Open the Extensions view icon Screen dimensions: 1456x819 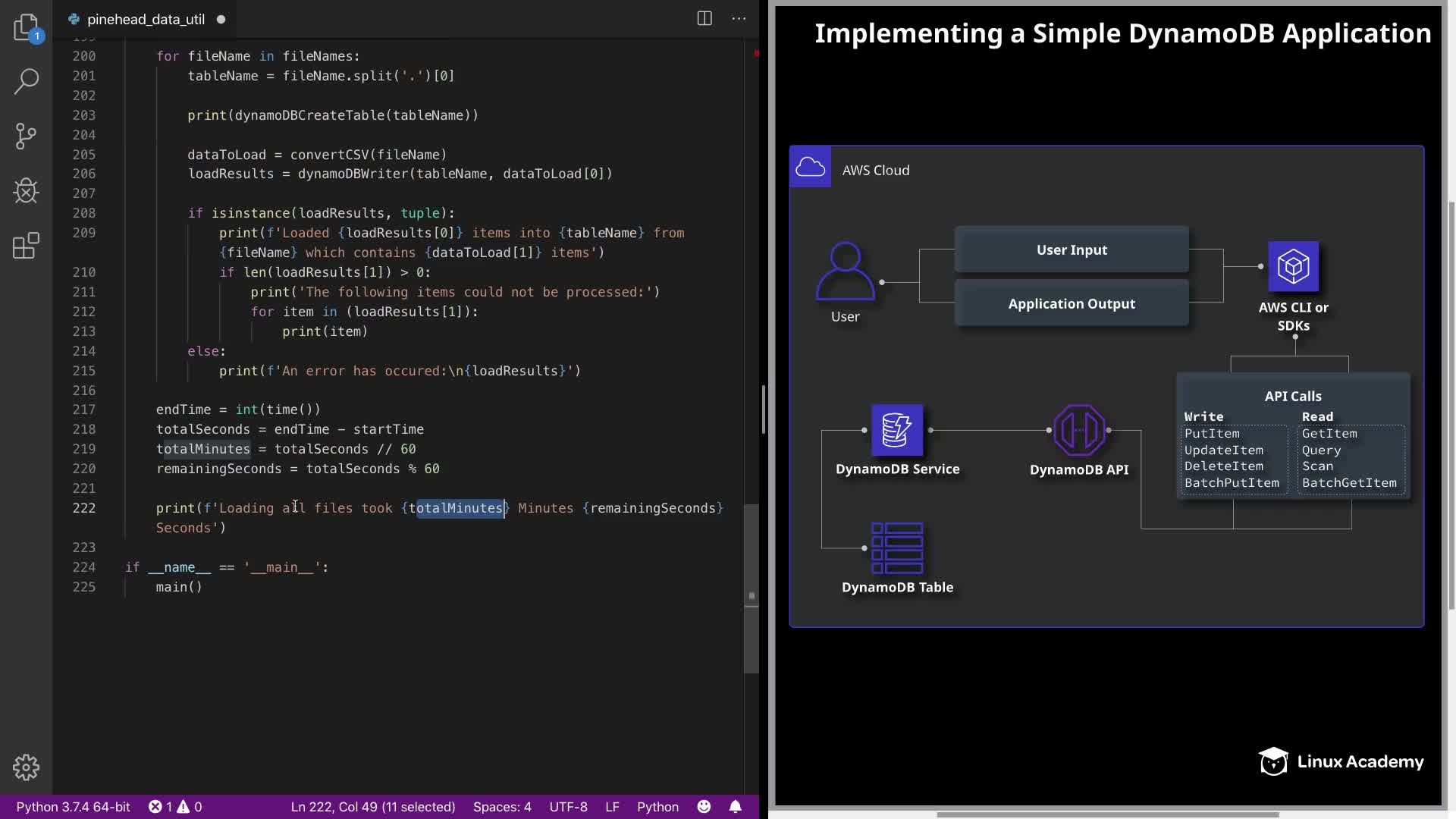[x=26, y=246]
